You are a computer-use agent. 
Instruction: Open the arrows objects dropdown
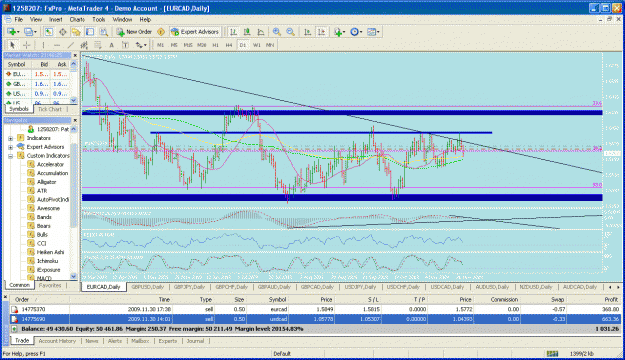click(141, 45)
